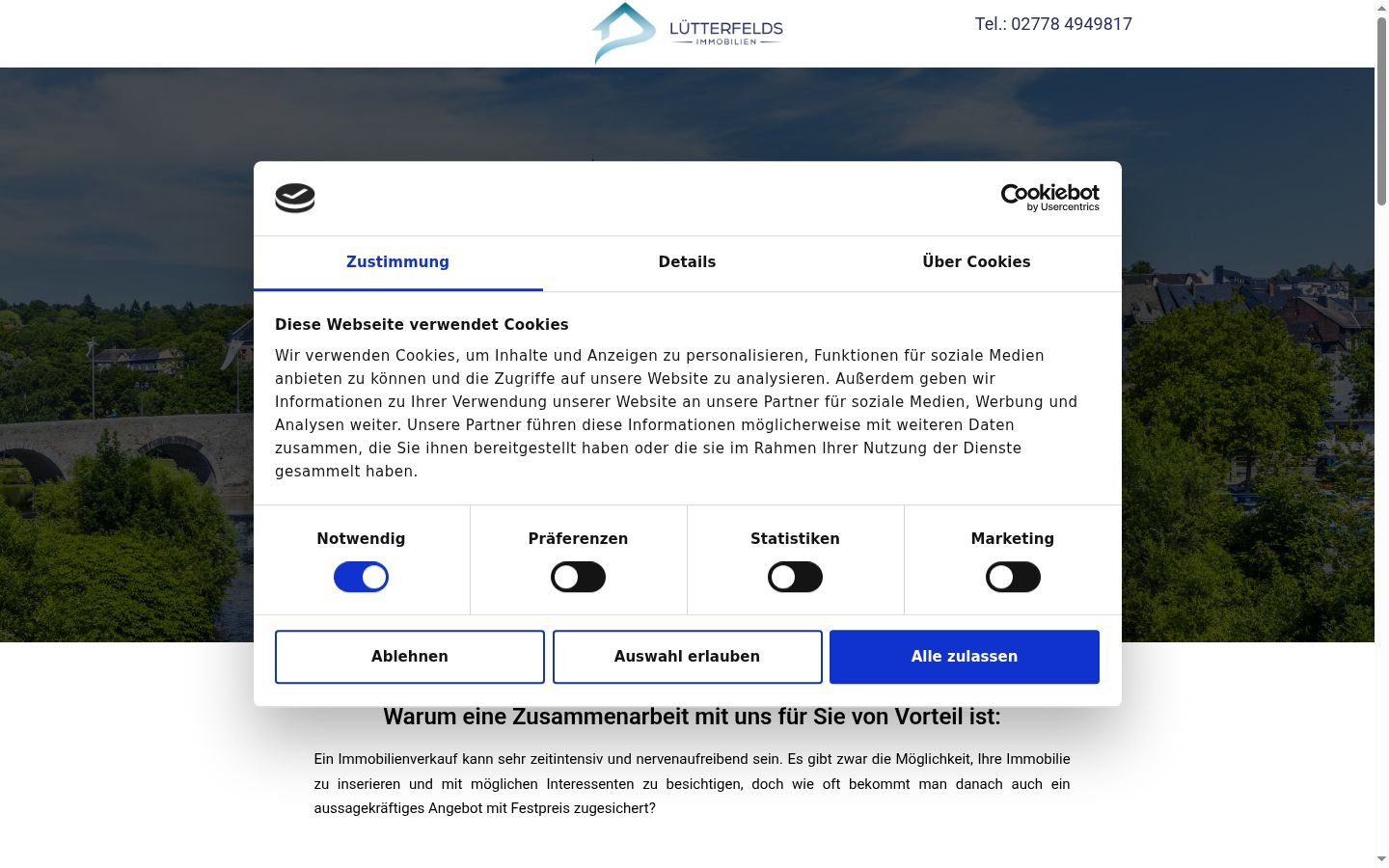The width and height of the screenshot is (1389, 868).
Task: Click heading 'Warum eine Zusammenarbeit mit uns'
Action: click(692, 717)
